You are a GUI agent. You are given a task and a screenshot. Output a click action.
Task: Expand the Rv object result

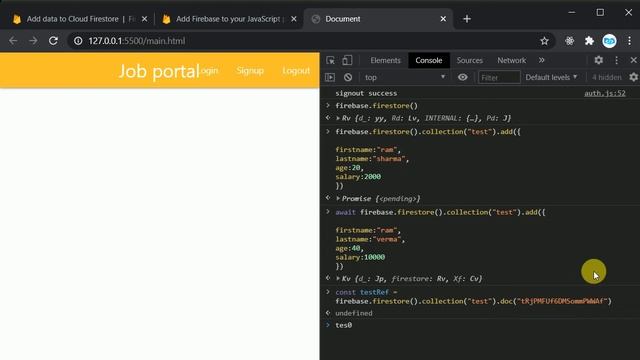point(338,118)
